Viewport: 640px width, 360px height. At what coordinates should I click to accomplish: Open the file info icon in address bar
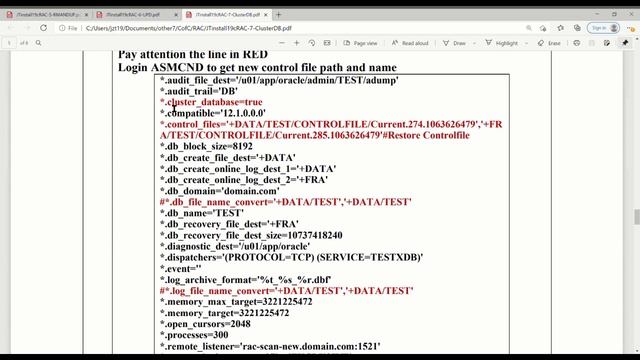click(62, 28)
